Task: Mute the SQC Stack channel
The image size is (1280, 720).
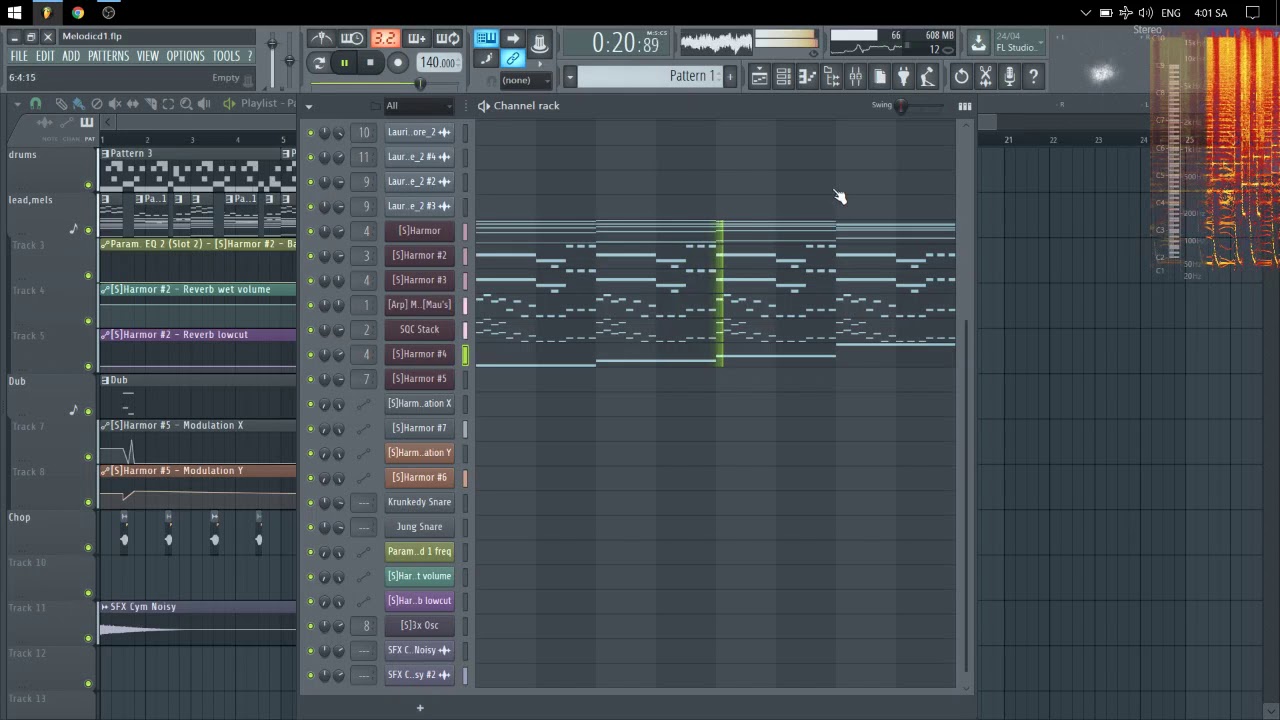Action: coord(310,330)
